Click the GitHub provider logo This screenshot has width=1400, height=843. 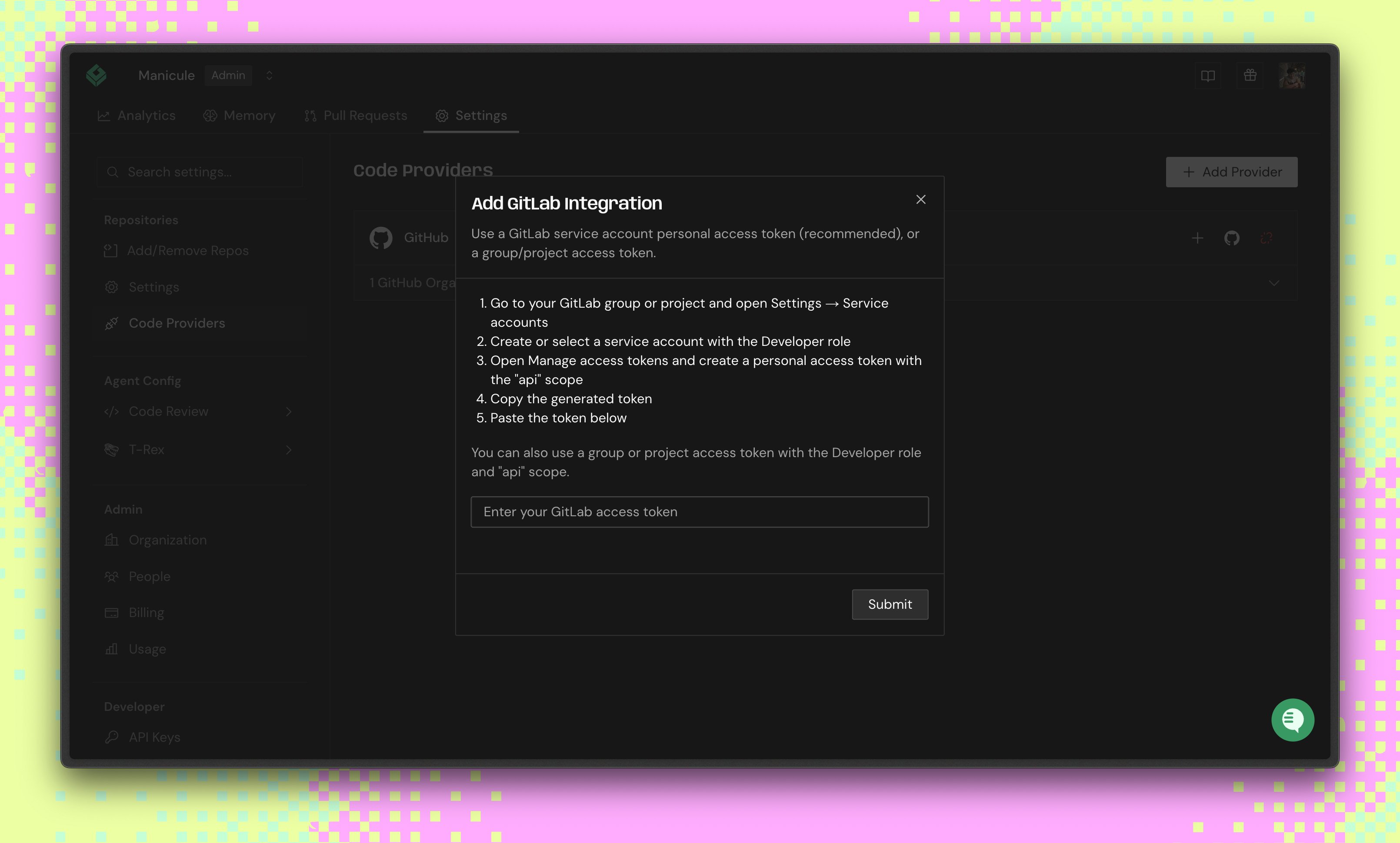point(381,238)
